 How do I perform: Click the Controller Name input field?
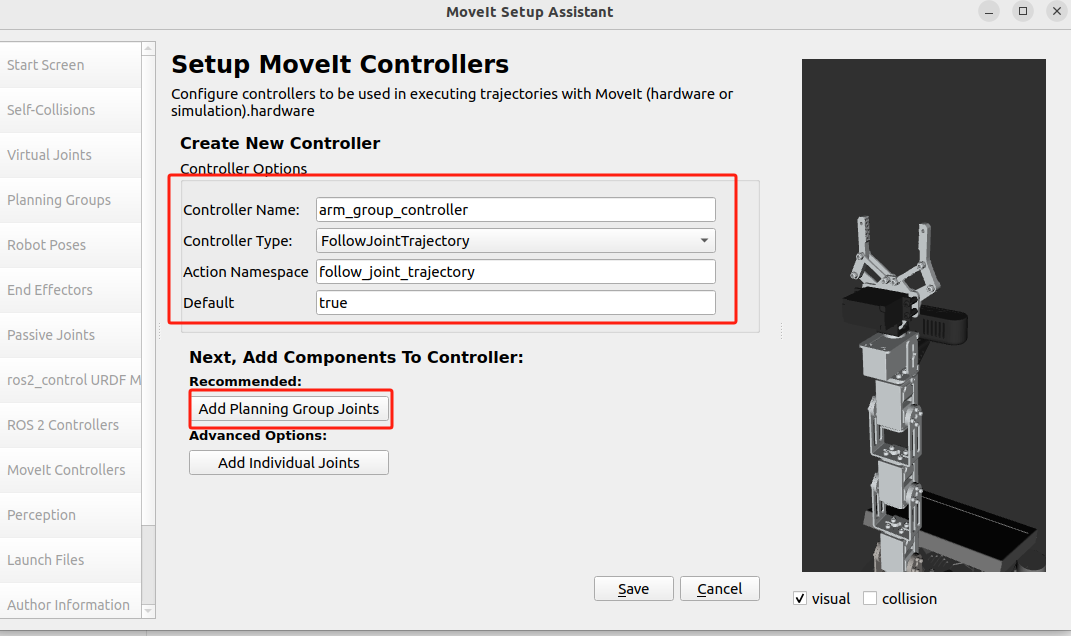[x=516, y=210]
